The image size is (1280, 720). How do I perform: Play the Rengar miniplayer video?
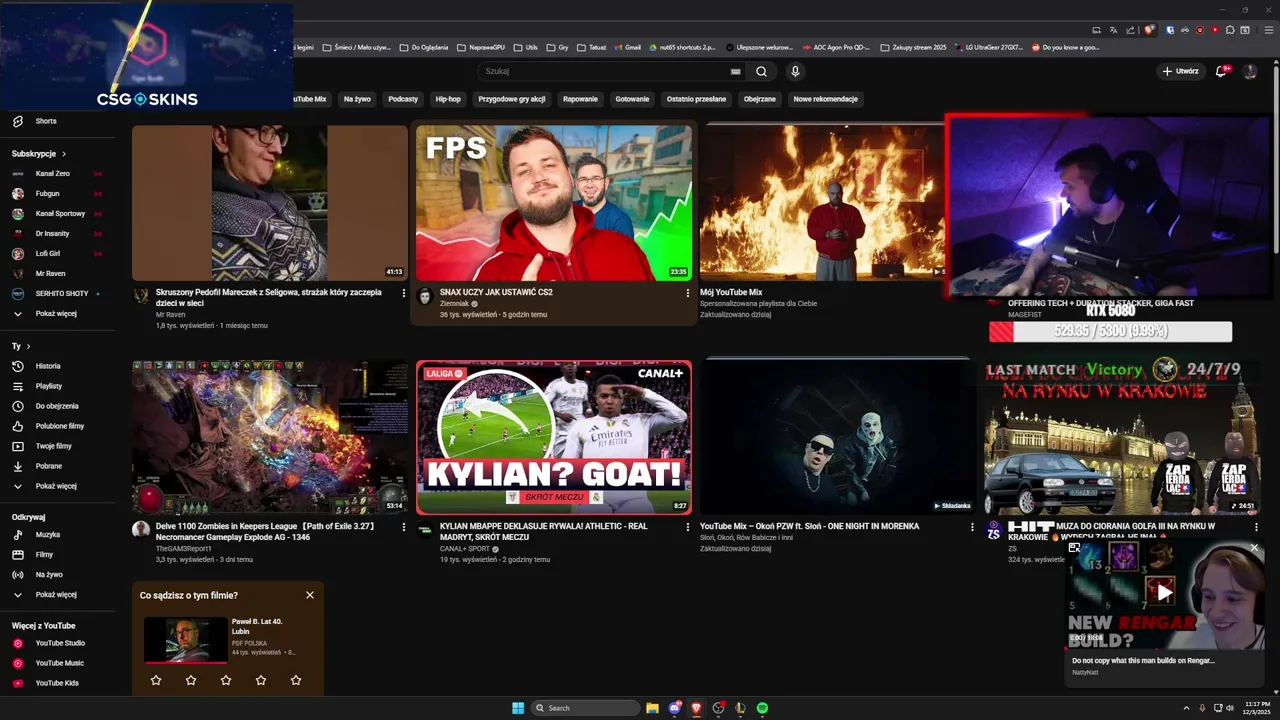pos(1164,592)
